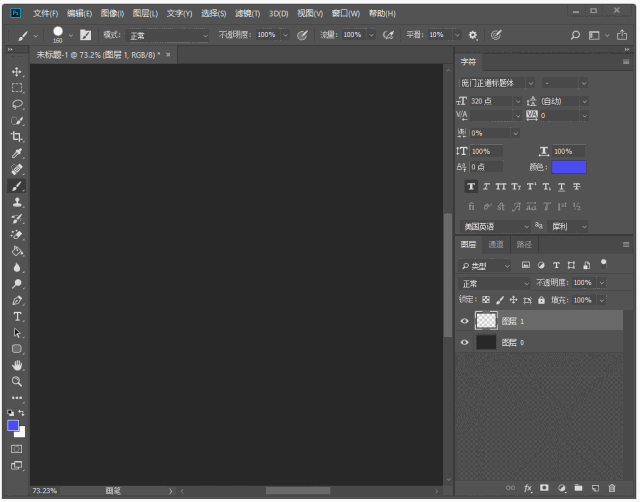The width and height of the screenshot is (640, 502).
Task: Open the brush preset picker dropdown
Action: [71, 36]
